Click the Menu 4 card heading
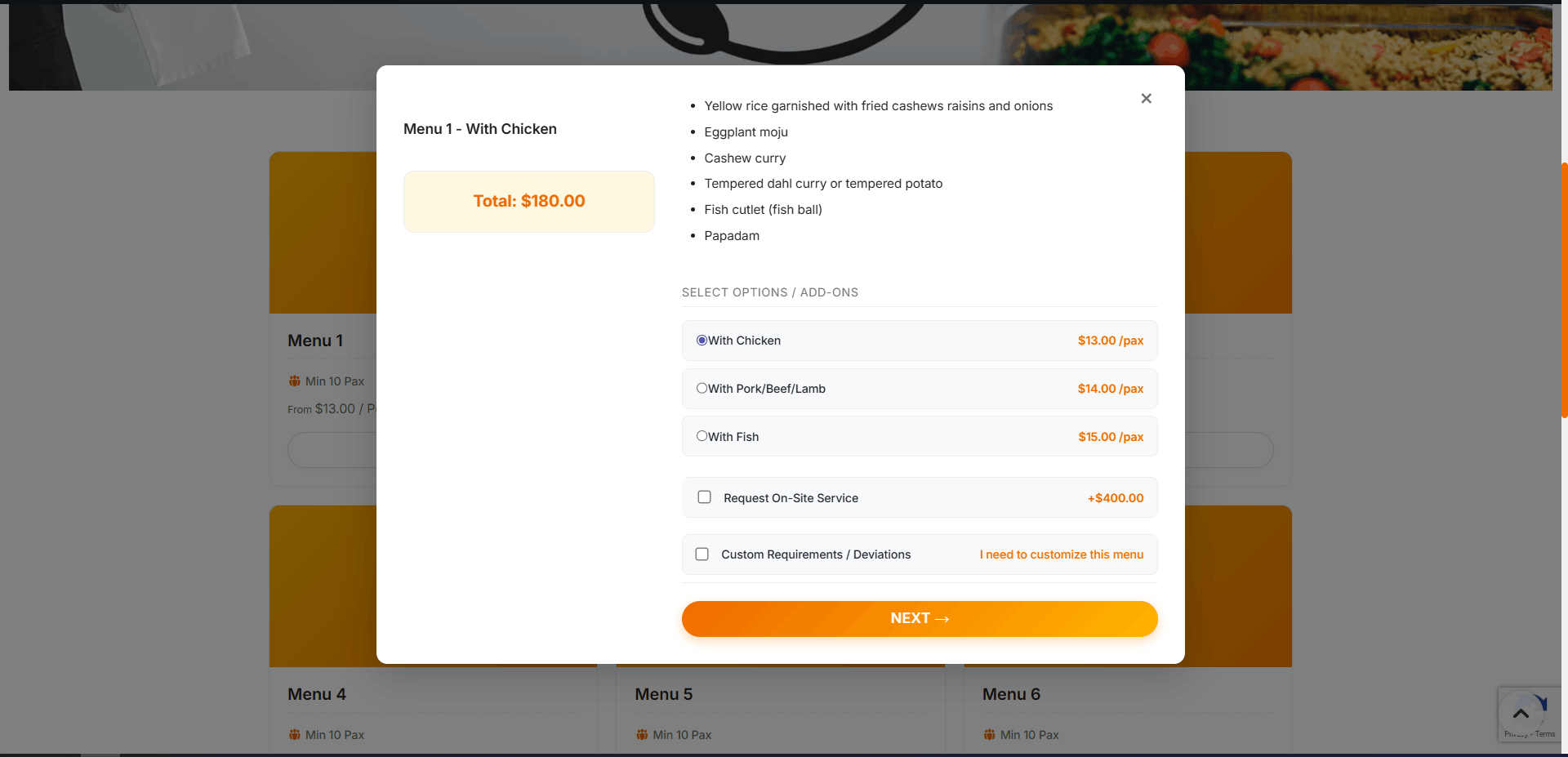 317,694
